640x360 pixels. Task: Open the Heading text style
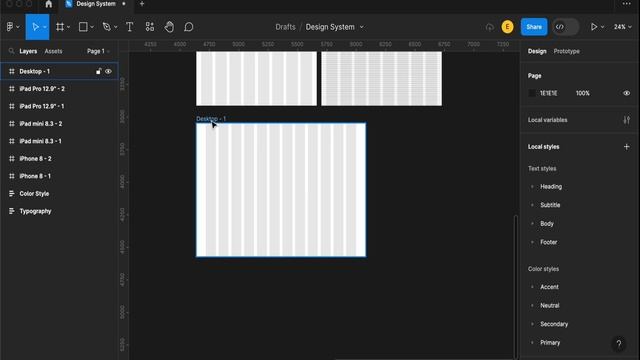[551, 187]
